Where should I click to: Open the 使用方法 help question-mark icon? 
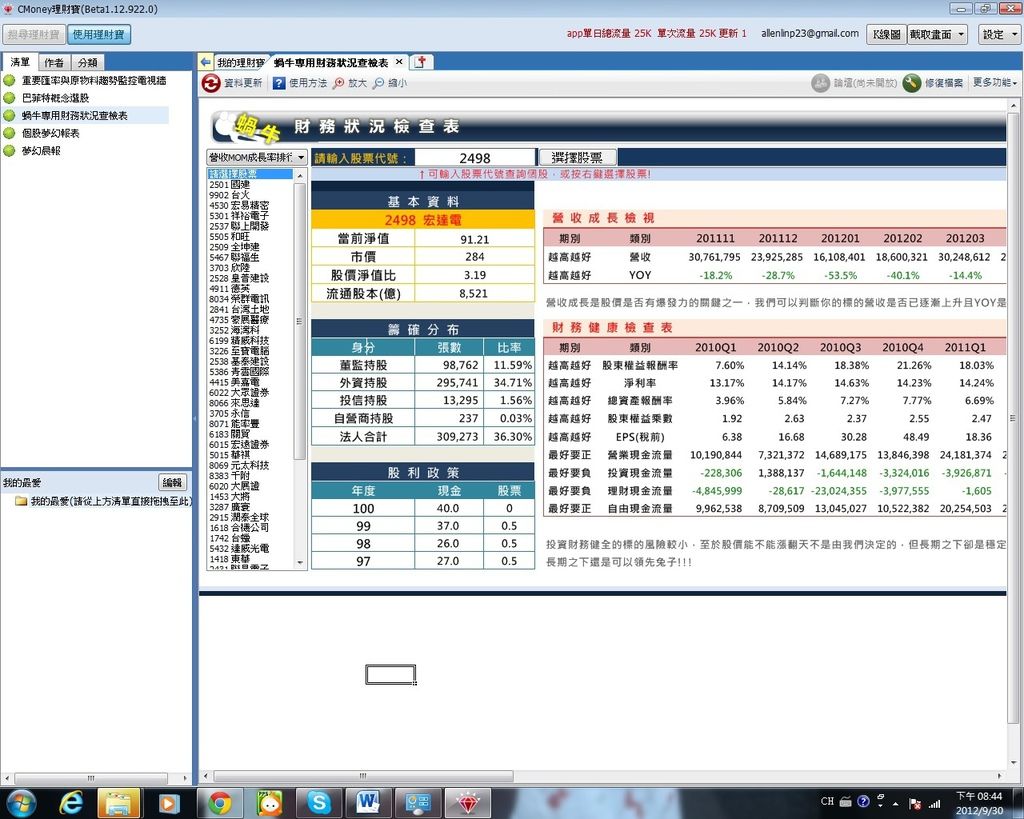tap(279, 83)
